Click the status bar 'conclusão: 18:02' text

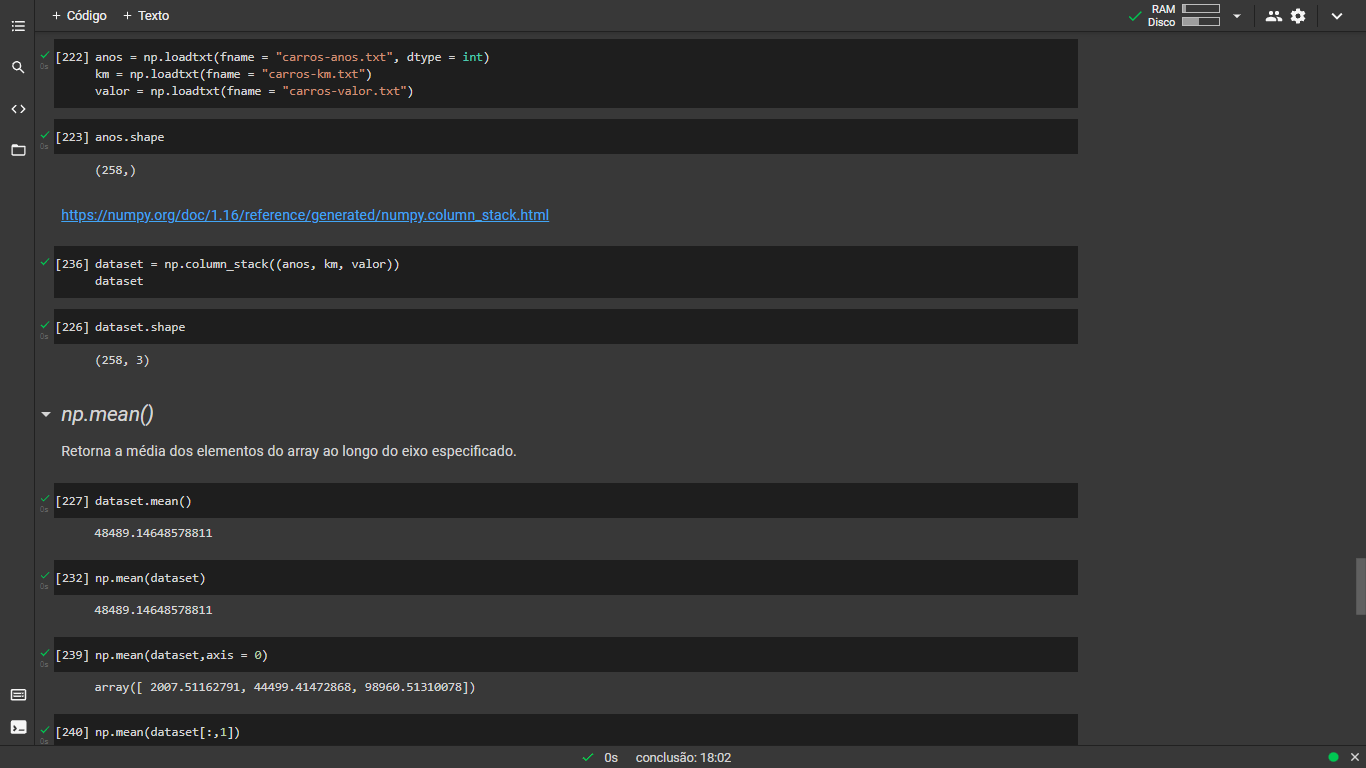pyautogui.click(x=683, y=758)
